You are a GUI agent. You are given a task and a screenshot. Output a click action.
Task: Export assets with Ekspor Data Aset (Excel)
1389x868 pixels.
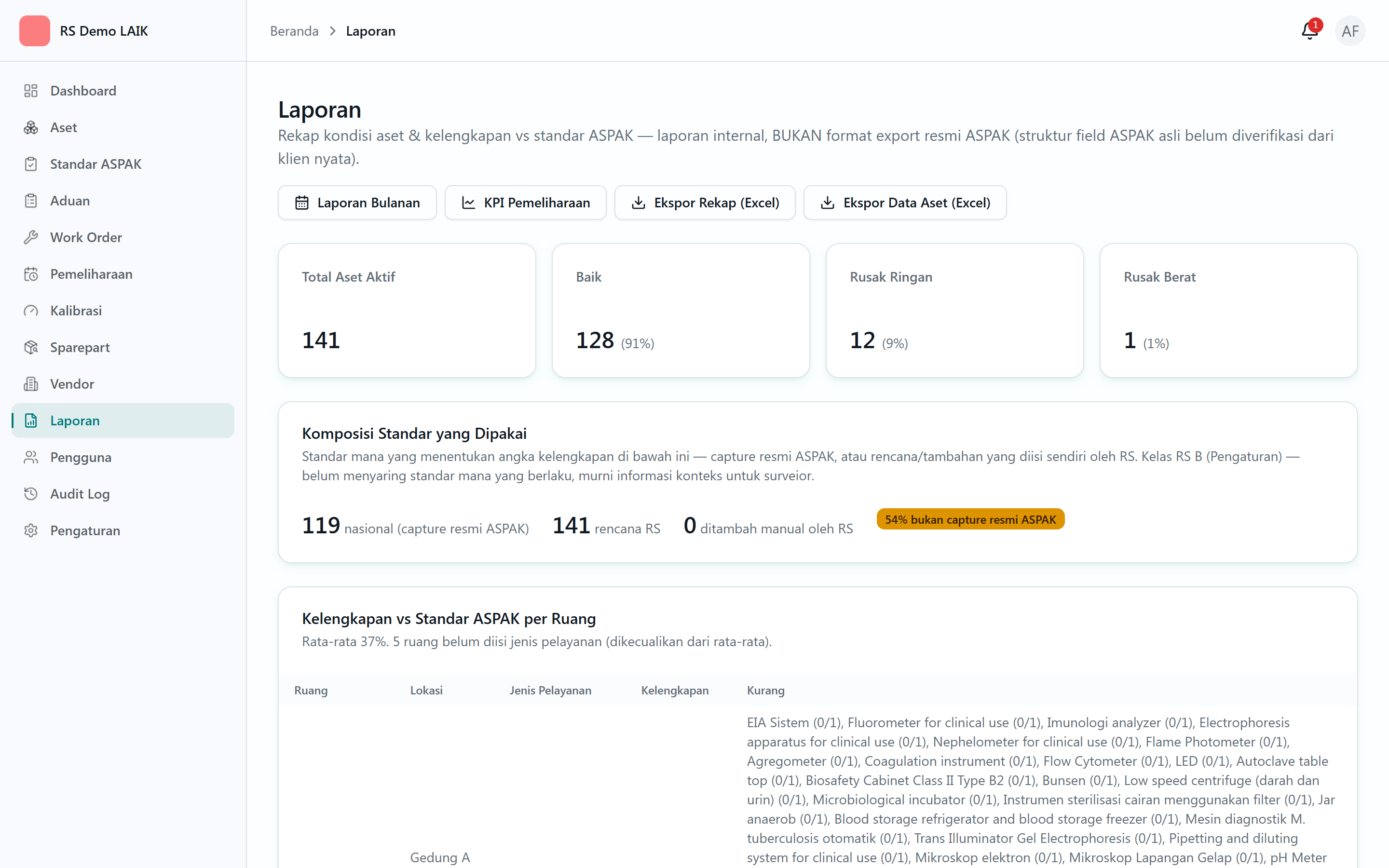tap(905, 203)
